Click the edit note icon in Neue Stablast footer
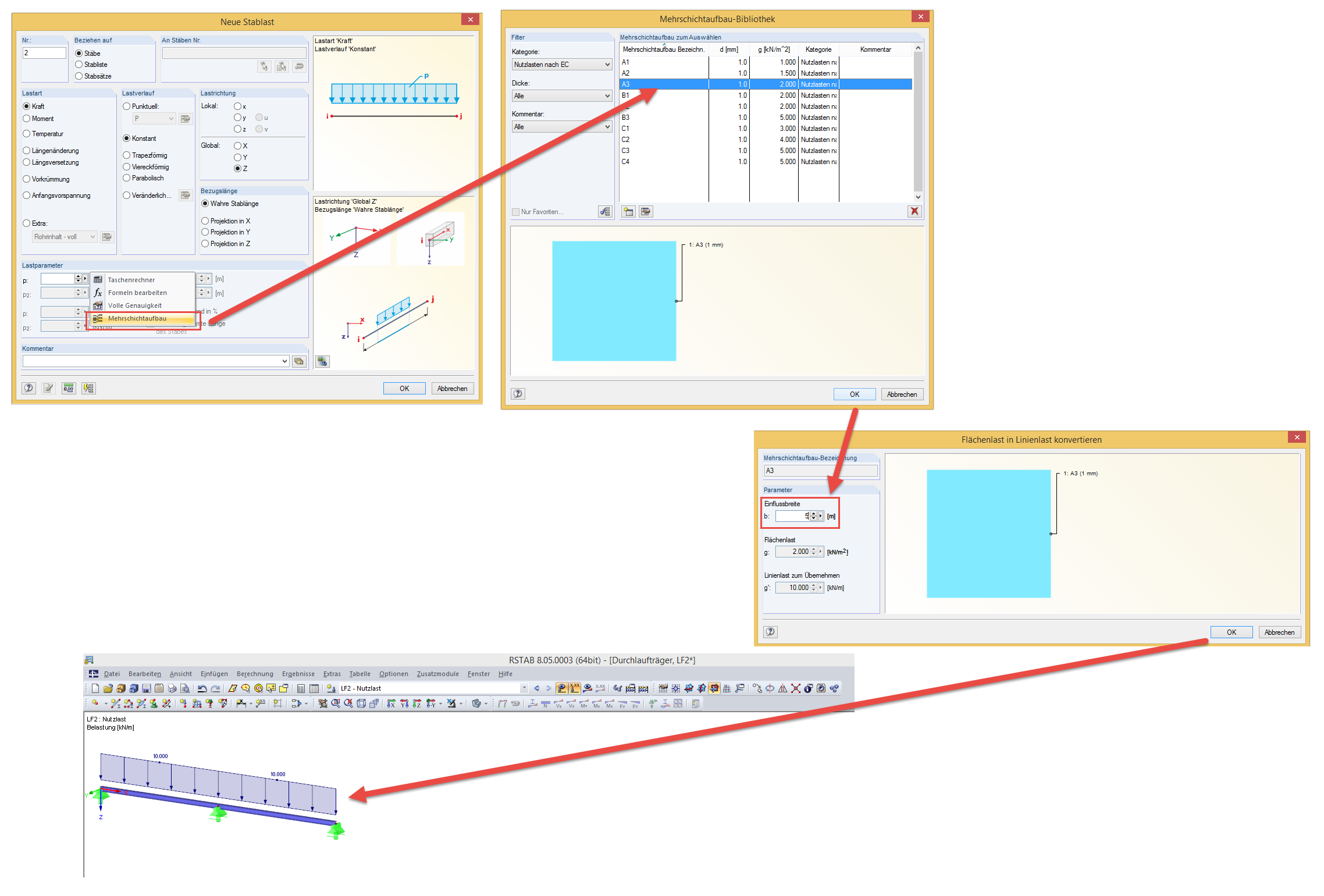 tap(49, 388)
